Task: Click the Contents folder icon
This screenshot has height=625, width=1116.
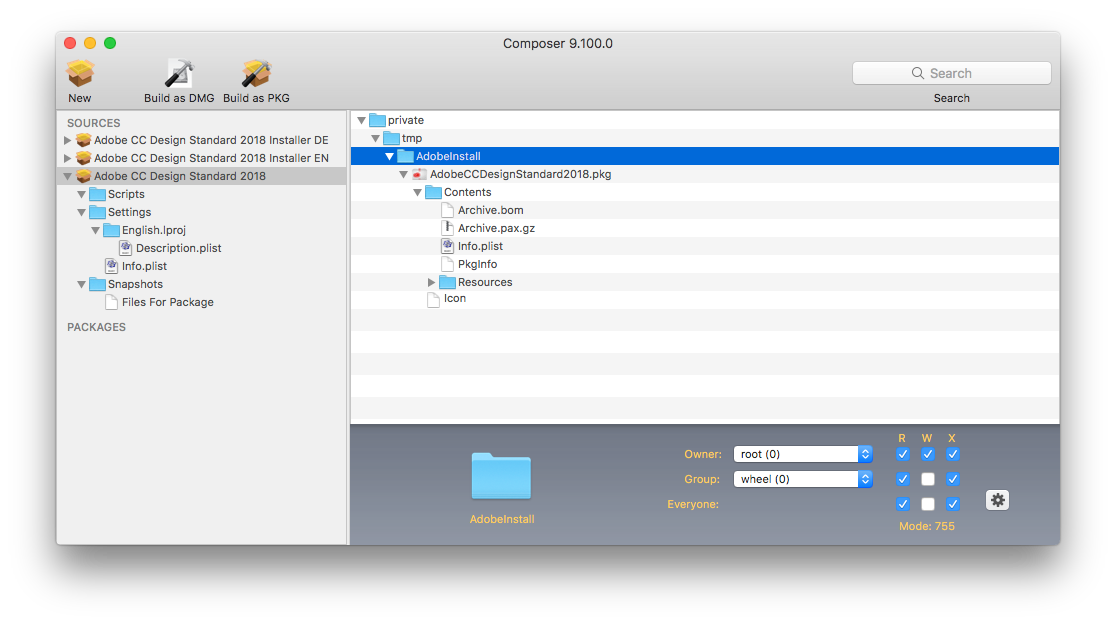Action: (x=433, y=192)
